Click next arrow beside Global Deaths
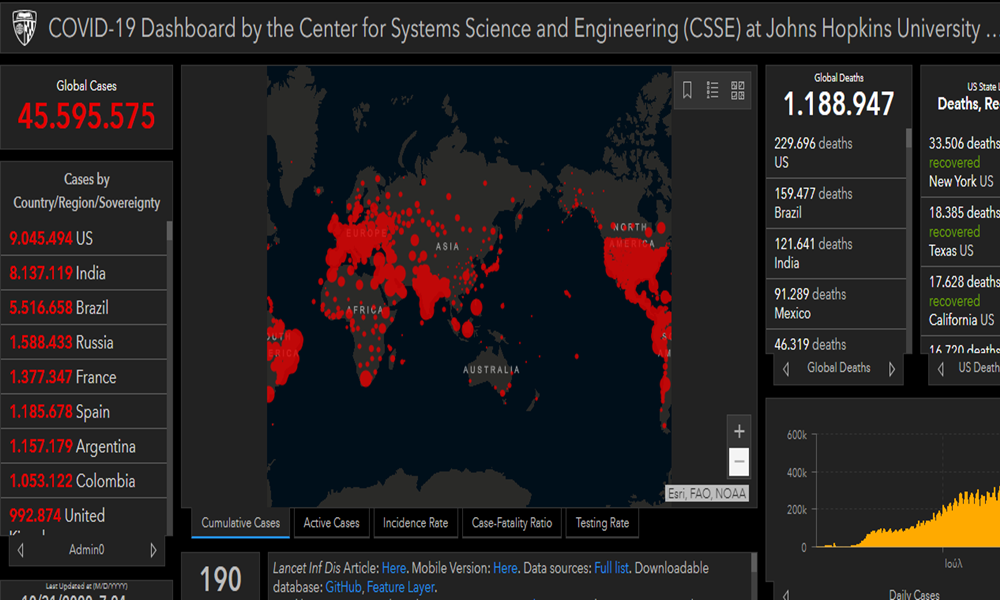Viewport: 1000px width, 600px height. pos(891,368)
